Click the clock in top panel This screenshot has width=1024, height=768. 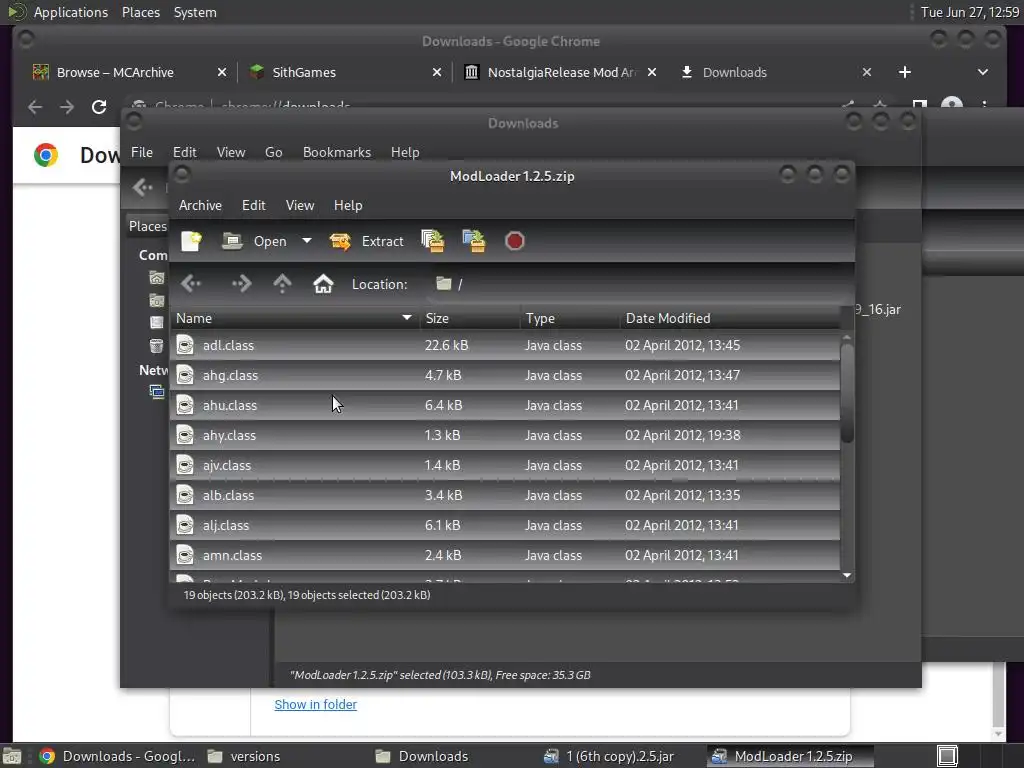pyautogui.click(x=970, y=12)
